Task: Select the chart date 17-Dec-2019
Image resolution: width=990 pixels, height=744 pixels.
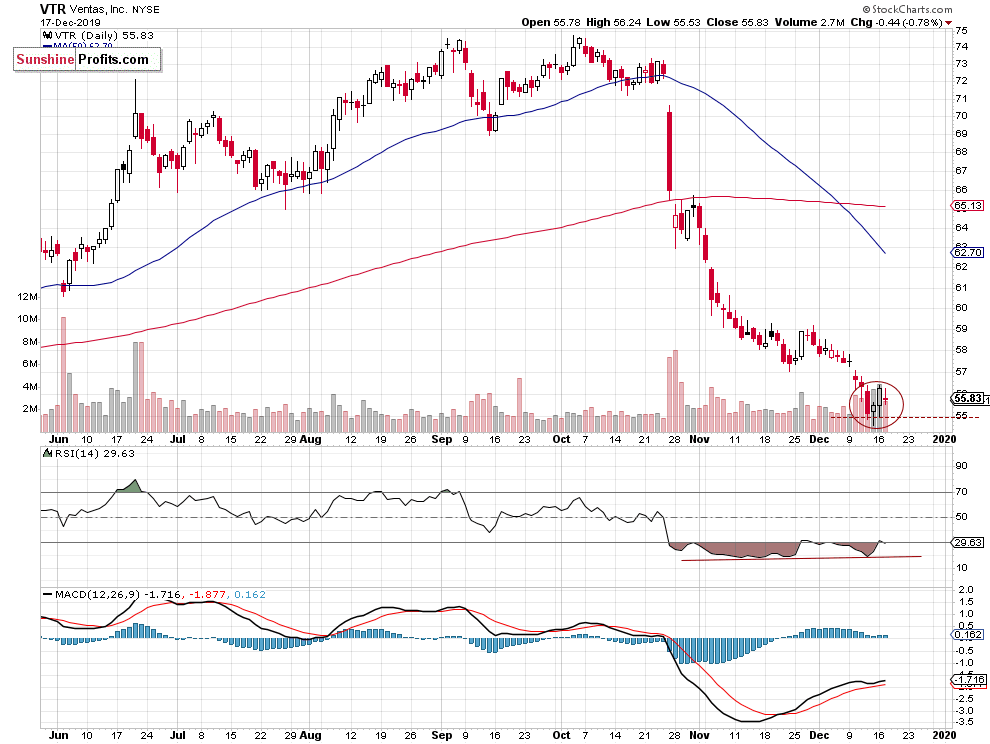Action: pos(70,22)
